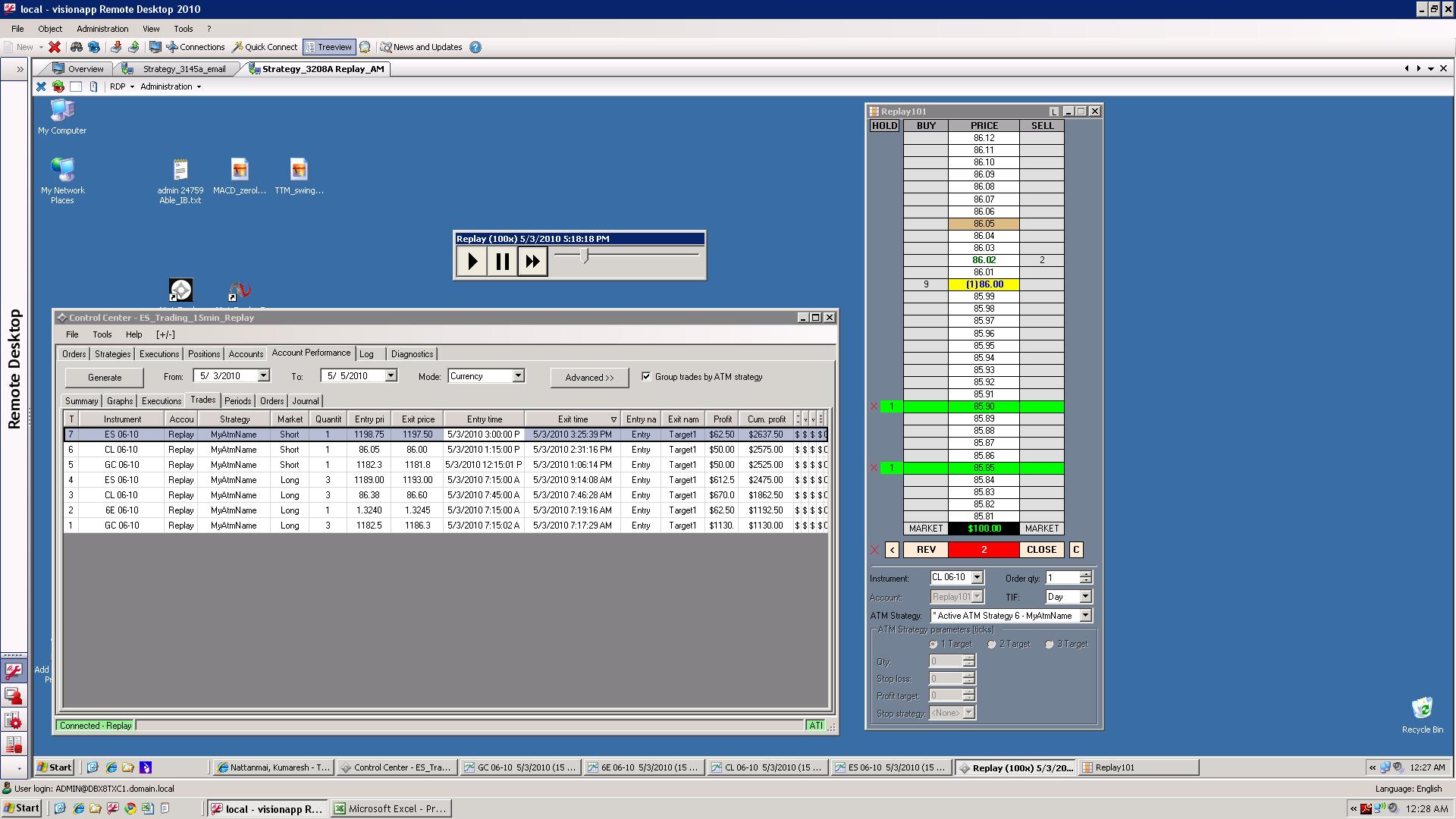Screen dimensions: 1456x819
Task: Click the replay Play button
Action: (x=472, y=262)
